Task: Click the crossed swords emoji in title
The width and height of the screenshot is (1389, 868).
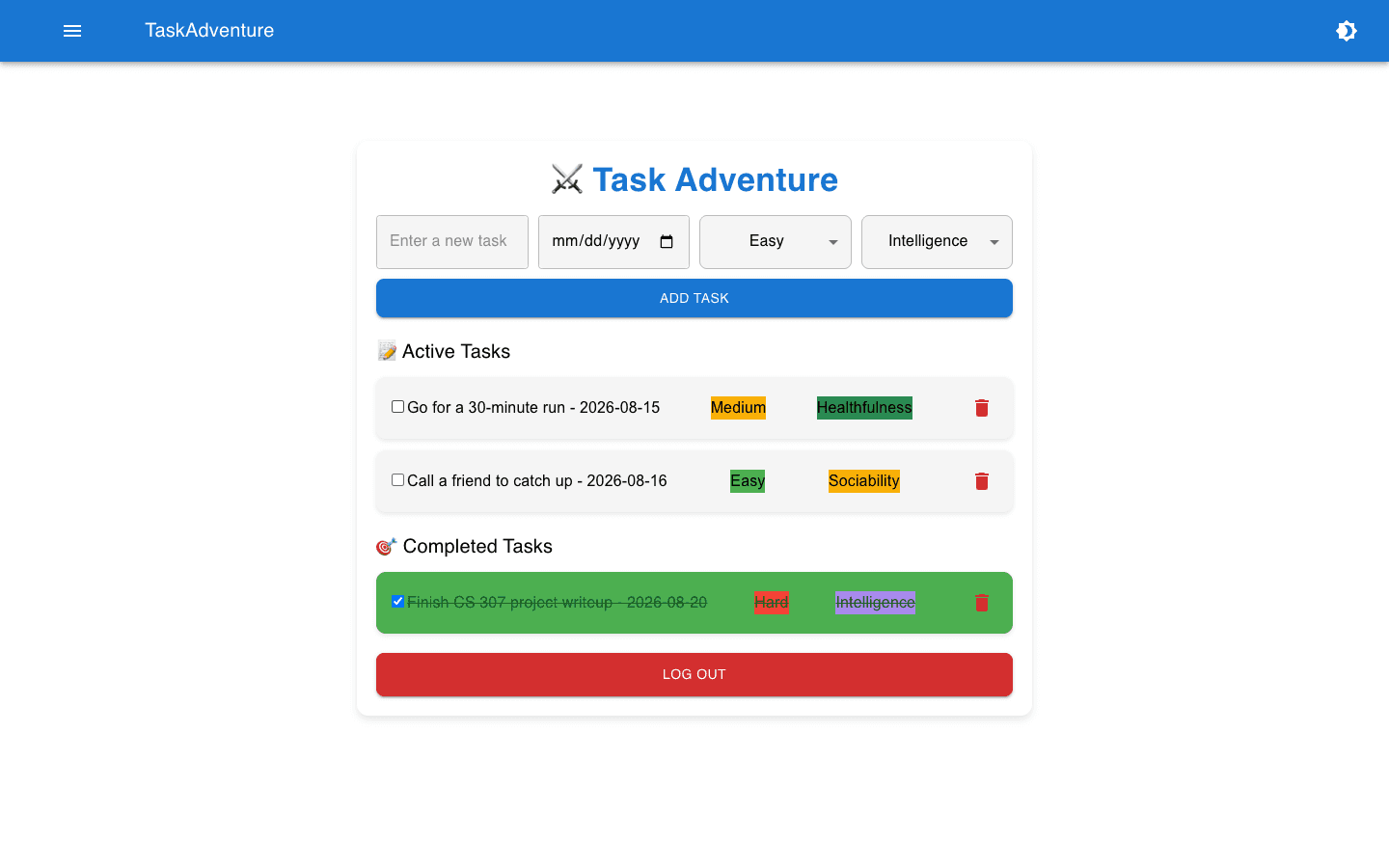Action: tap(567, 179)
